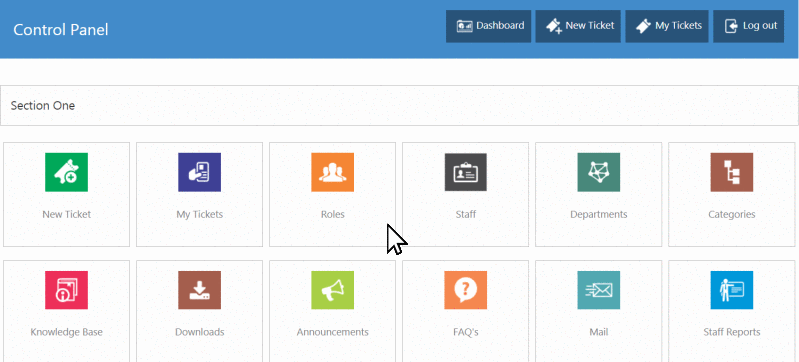Viewport: 799px width, 362px height.
Task: Click the New Ticket header button label
Action: coord(590,25)
